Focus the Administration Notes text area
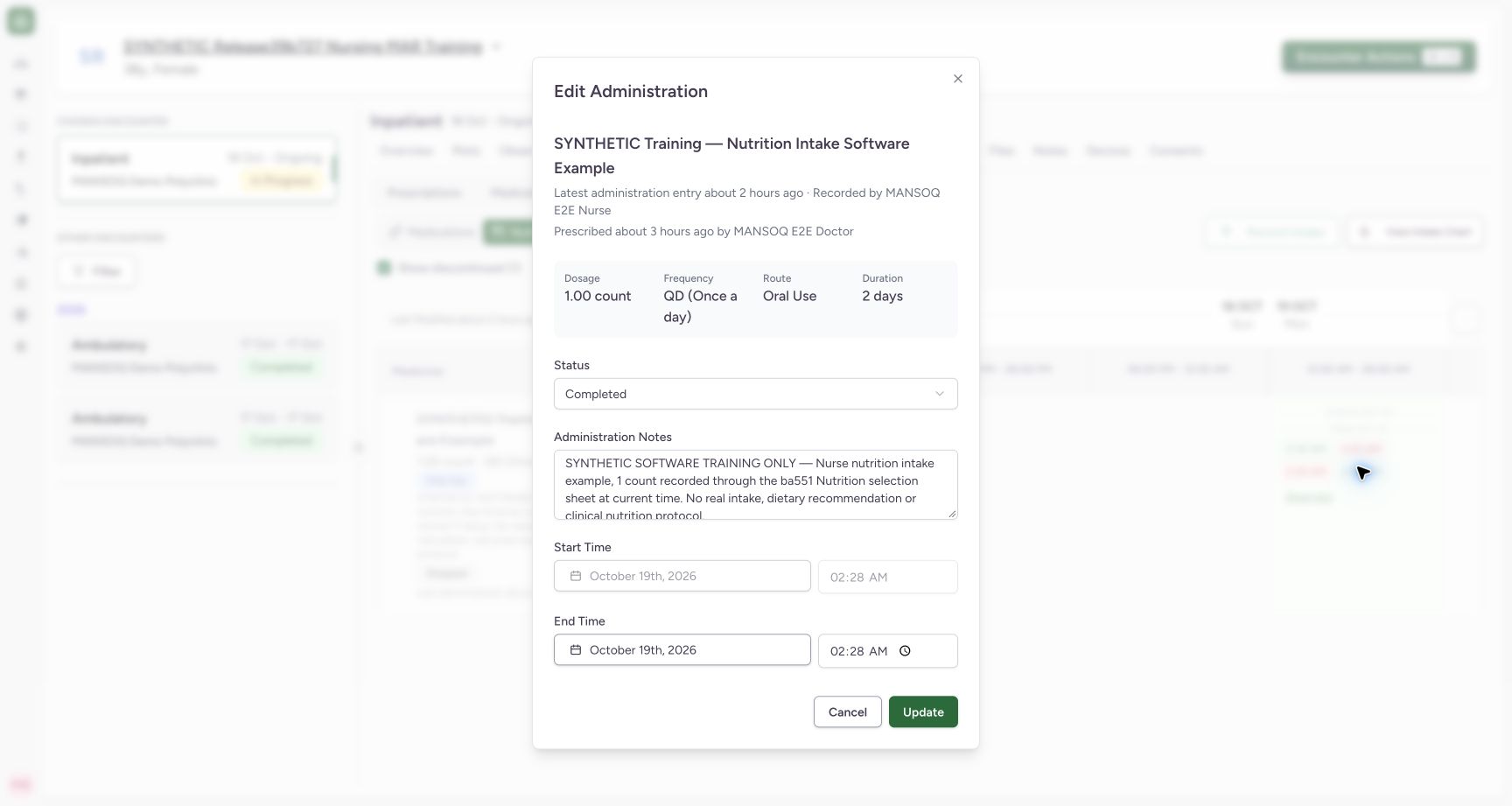Screen dimensions: 1512x806 point(756,485)
